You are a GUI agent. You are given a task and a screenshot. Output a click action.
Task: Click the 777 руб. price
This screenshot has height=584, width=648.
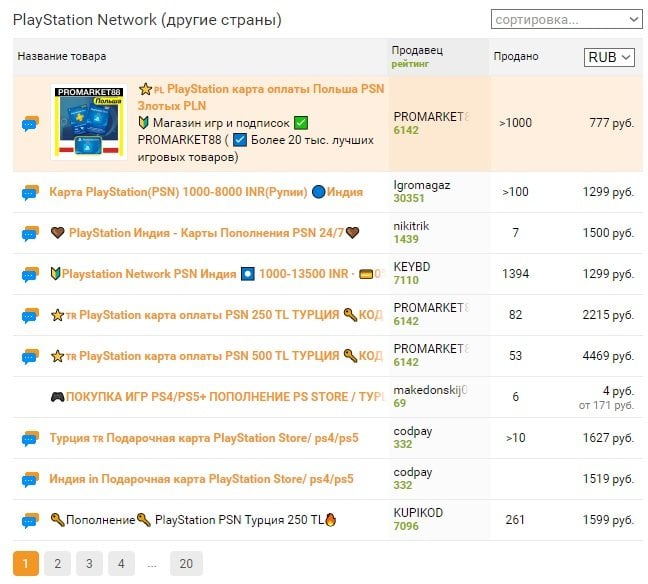(x=612, y=123)
